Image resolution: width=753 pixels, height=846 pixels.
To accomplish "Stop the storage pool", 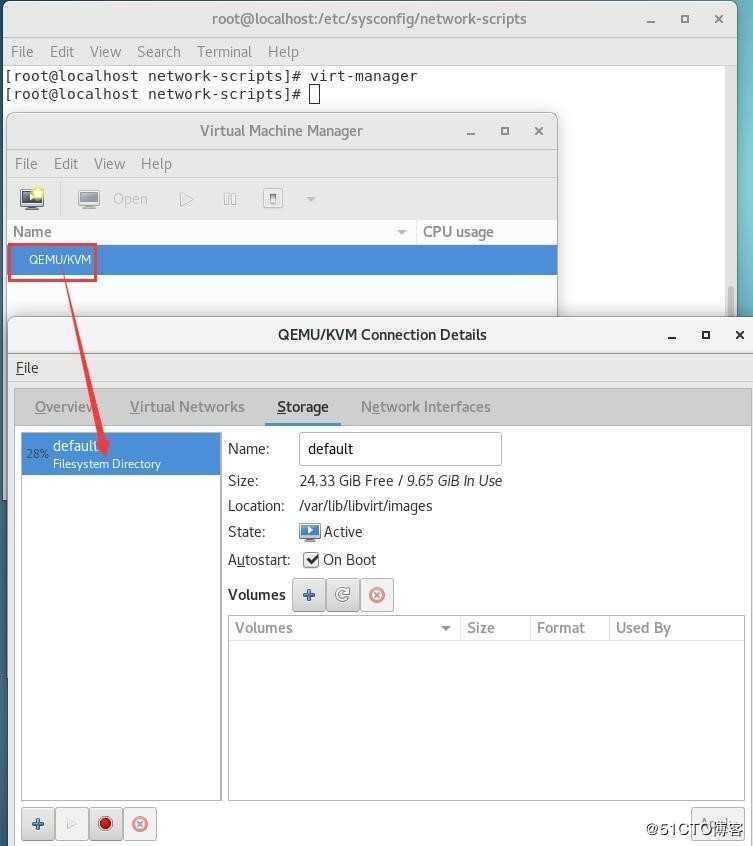I will tap(106, 824).
